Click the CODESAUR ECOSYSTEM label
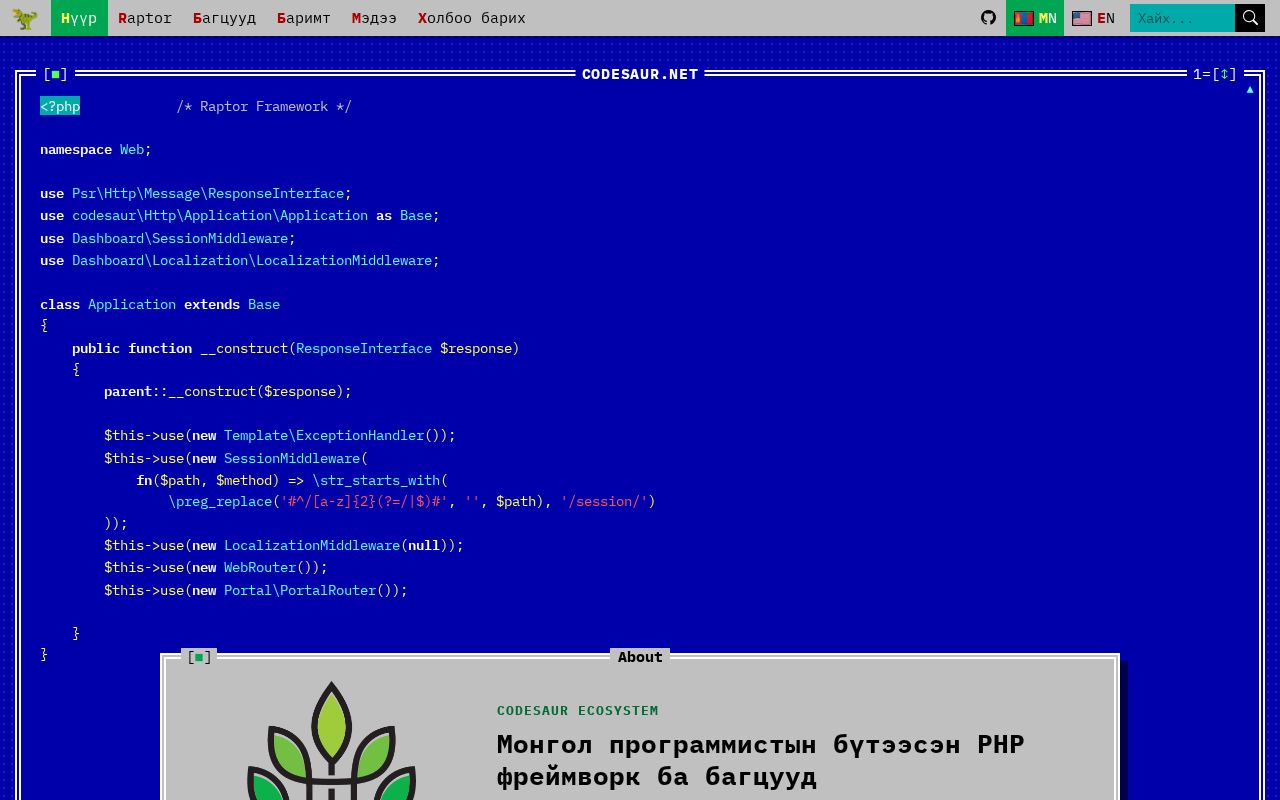Image resolution: width=1280 pixels, height=800 pixels. click(578, 710)
